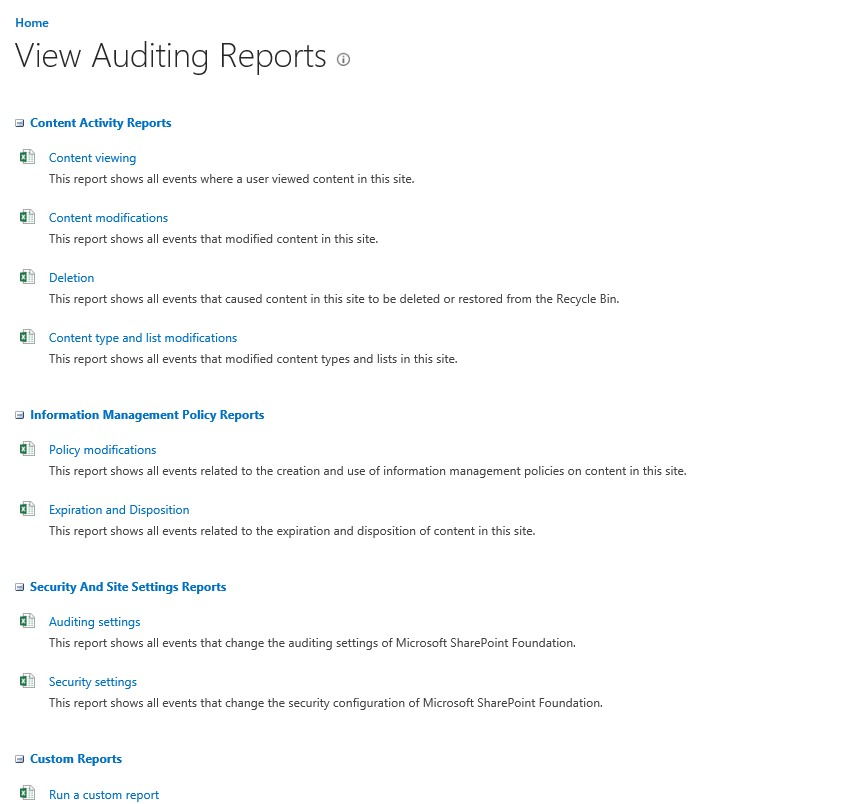Collapse the Content Activity Reports section
This screenshot has height=804, width=854.
(18, 122)
